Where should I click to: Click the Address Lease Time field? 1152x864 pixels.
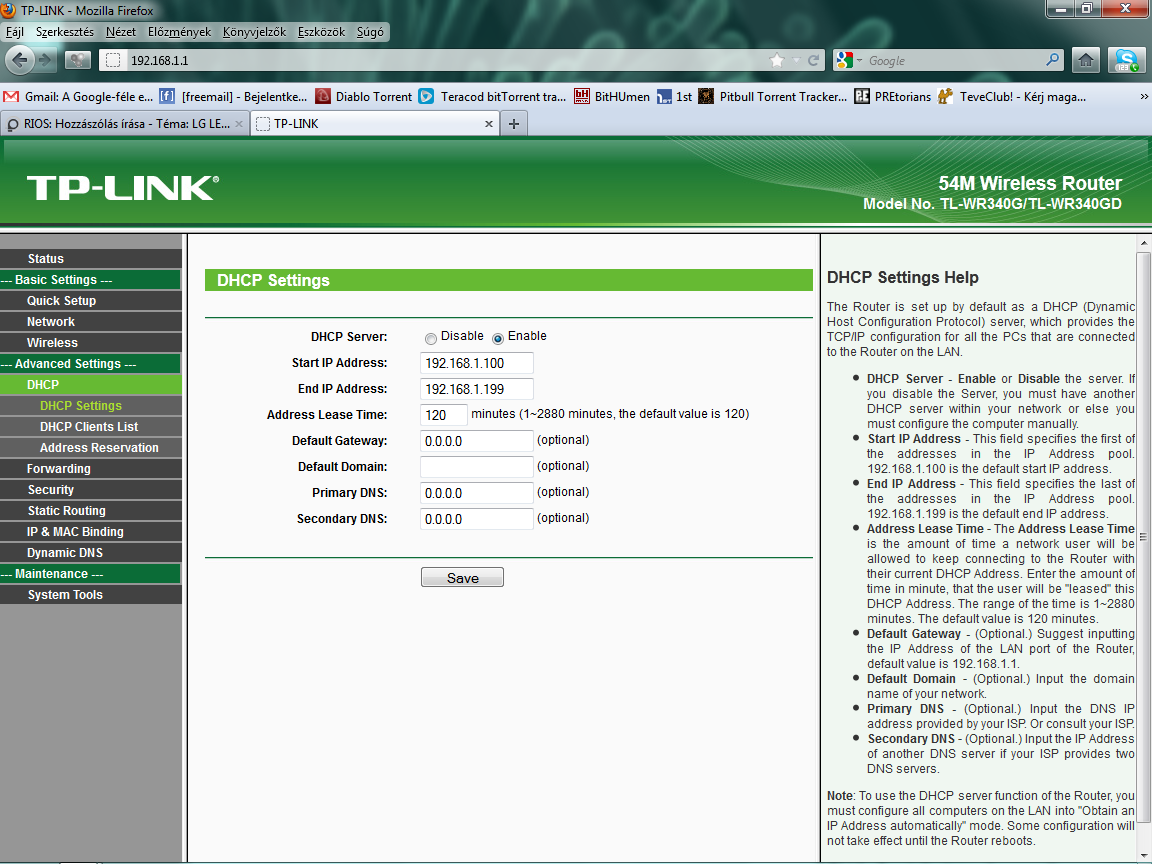point(444,415)
